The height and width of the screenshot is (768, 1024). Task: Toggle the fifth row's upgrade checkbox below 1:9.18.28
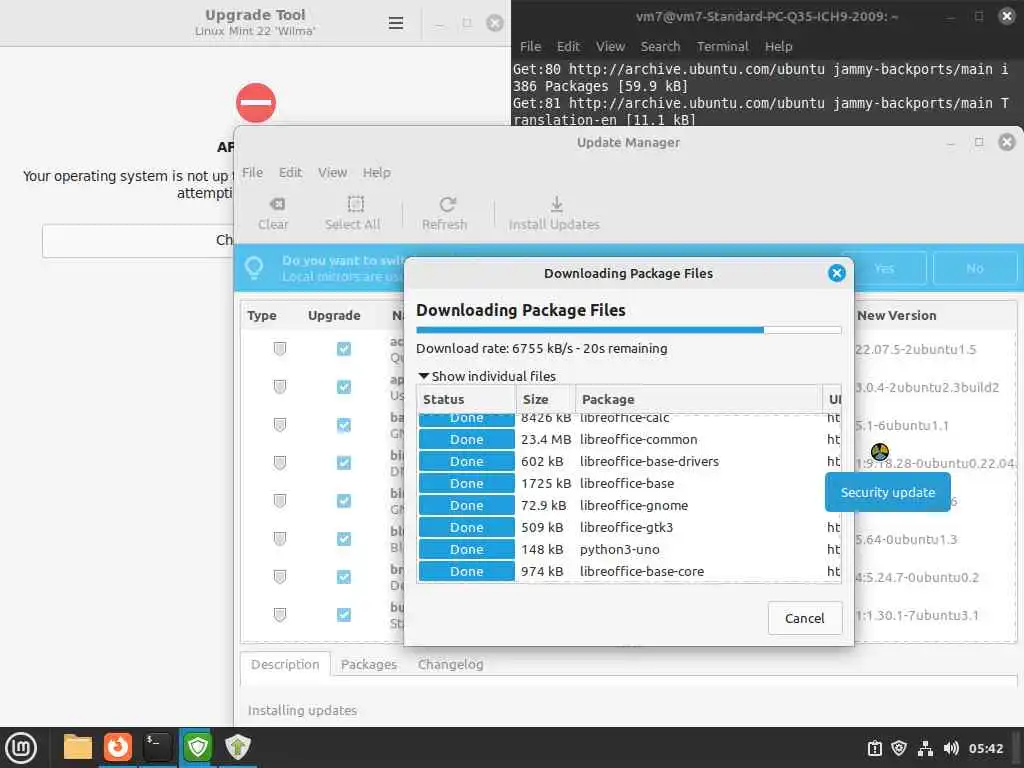pos(344,501)
